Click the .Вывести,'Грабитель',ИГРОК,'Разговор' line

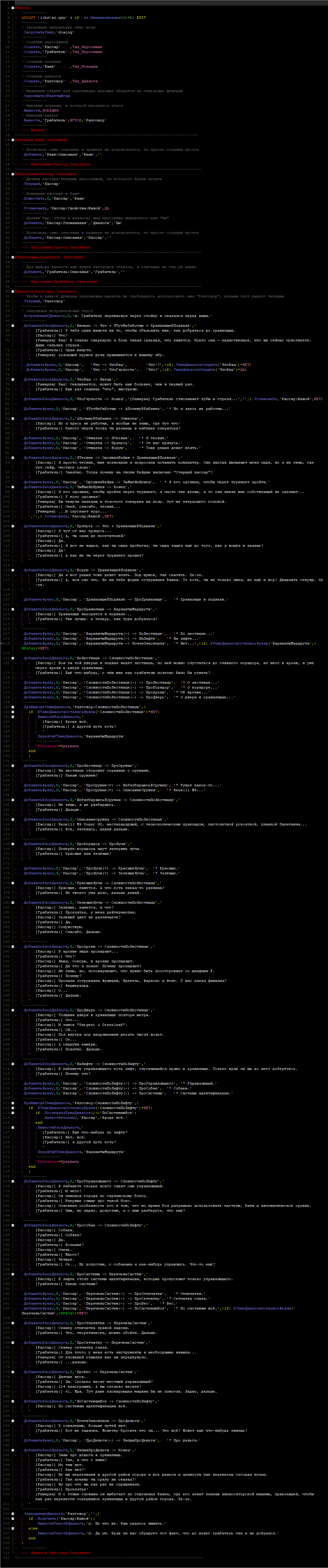pyautogui.click(x=63, y=120)
